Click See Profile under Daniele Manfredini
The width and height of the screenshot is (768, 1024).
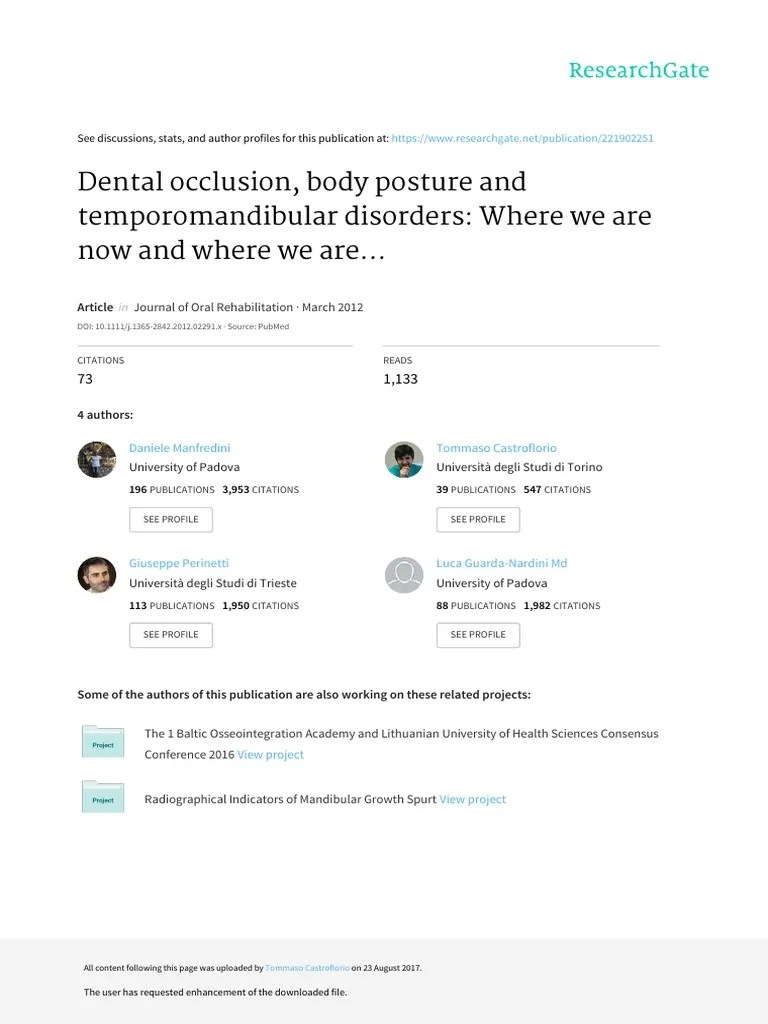[171, 520]
